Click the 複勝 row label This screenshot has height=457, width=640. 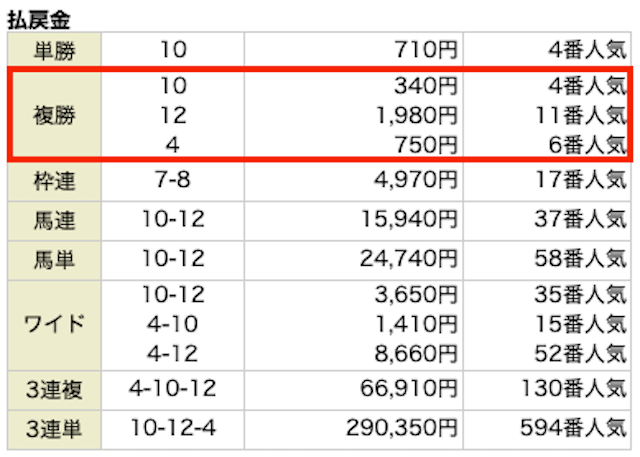[54, 115]
